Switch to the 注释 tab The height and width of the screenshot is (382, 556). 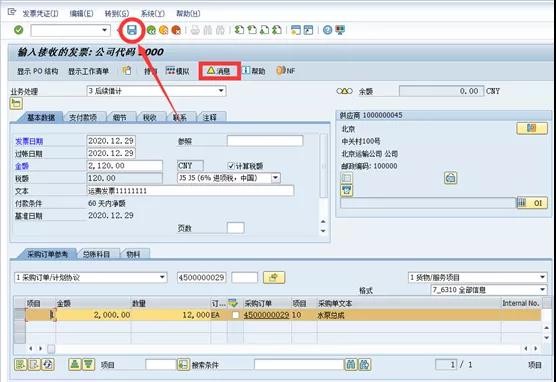coord(210,117)
